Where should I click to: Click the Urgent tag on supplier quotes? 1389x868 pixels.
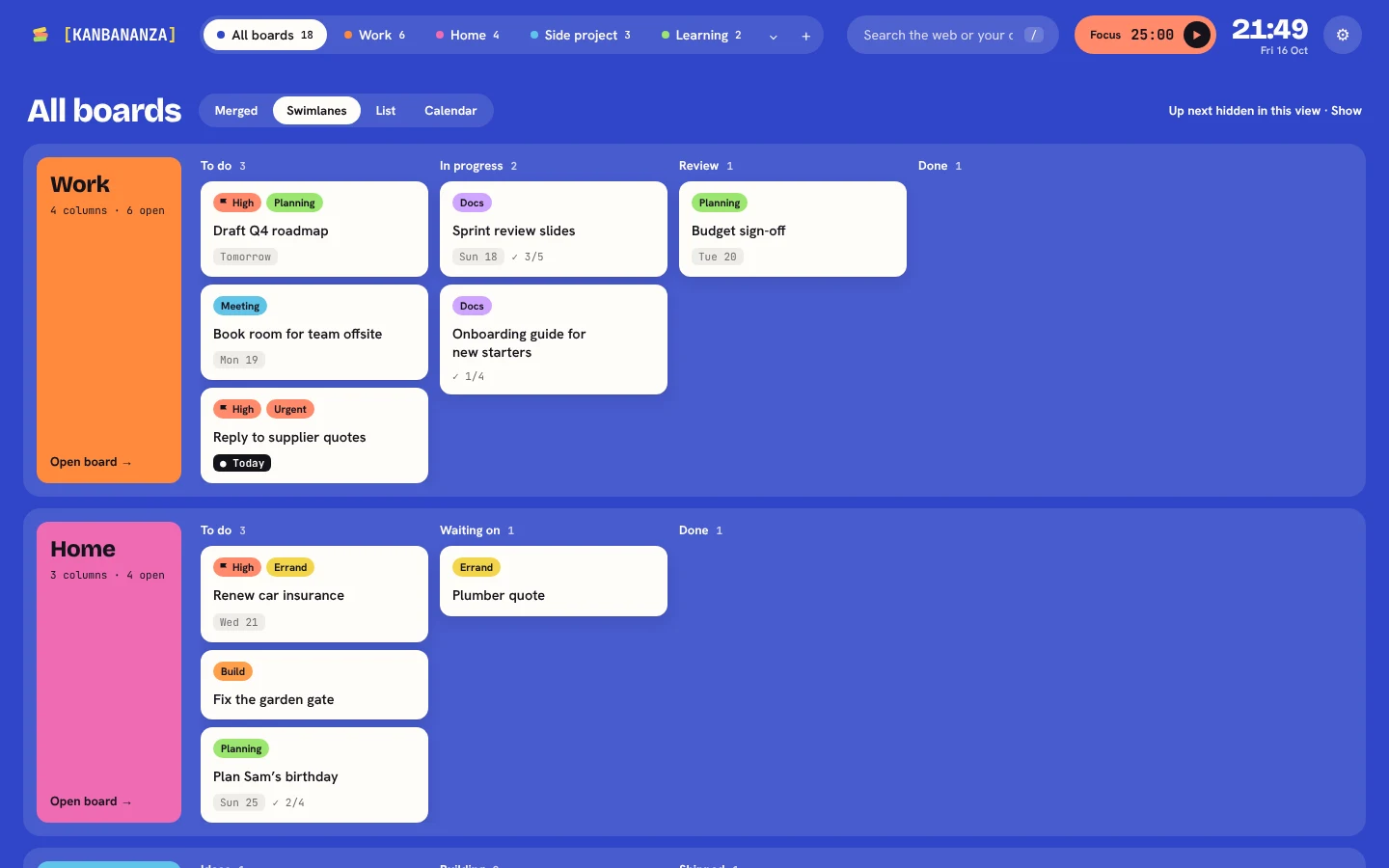[x=290, y=409]
